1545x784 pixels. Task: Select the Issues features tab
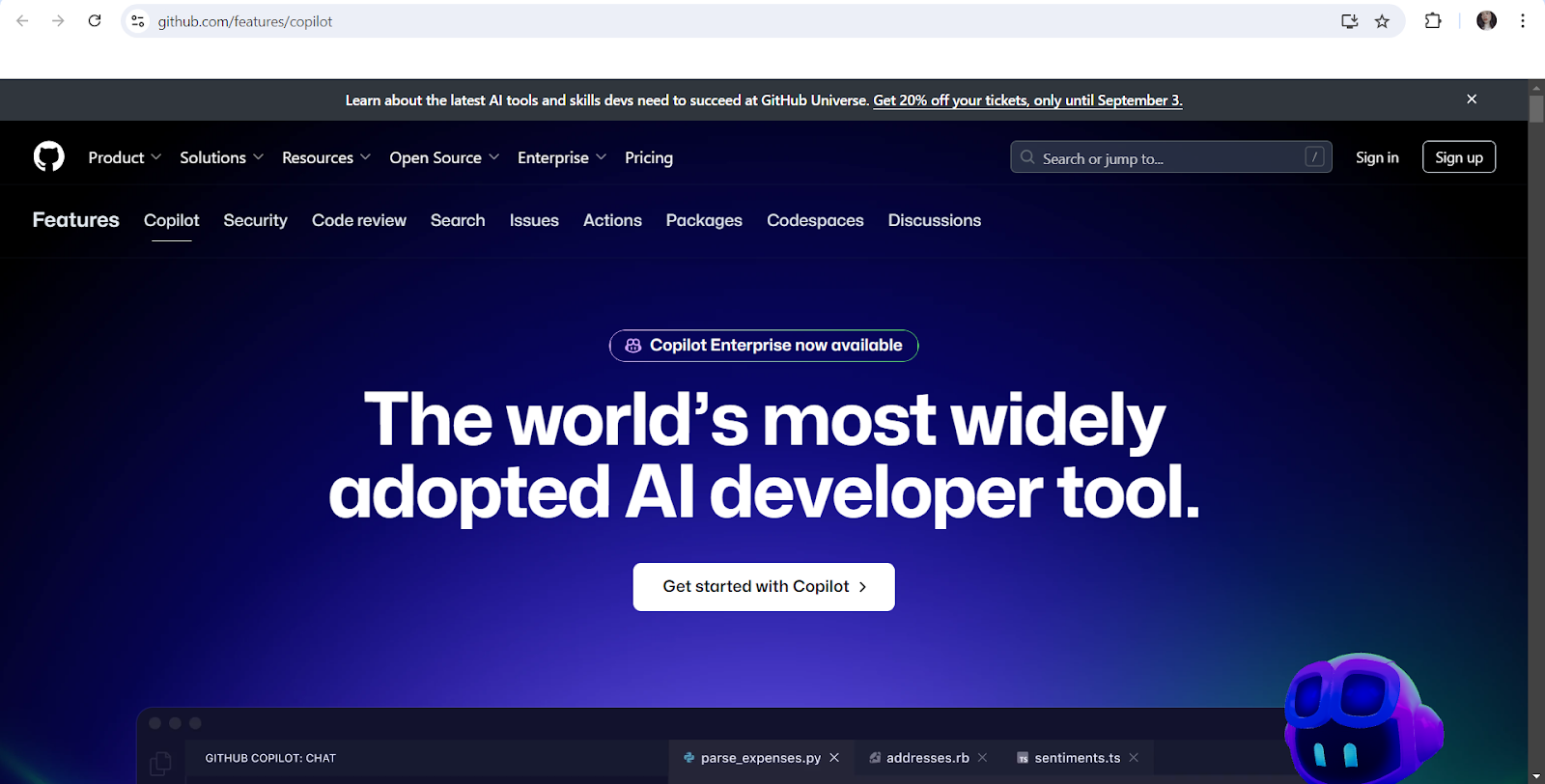click(x=534, y=220)
